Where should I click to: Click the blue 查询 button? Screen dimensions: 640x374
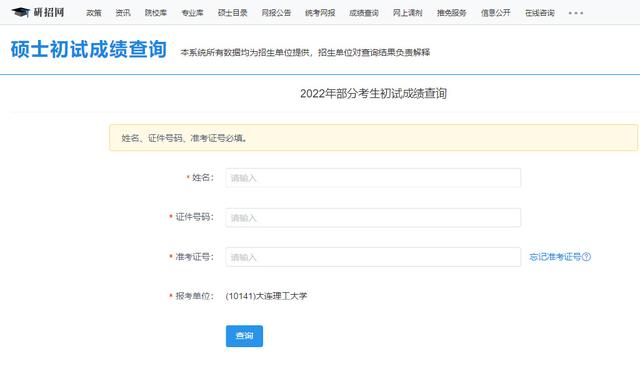(244, 336)
